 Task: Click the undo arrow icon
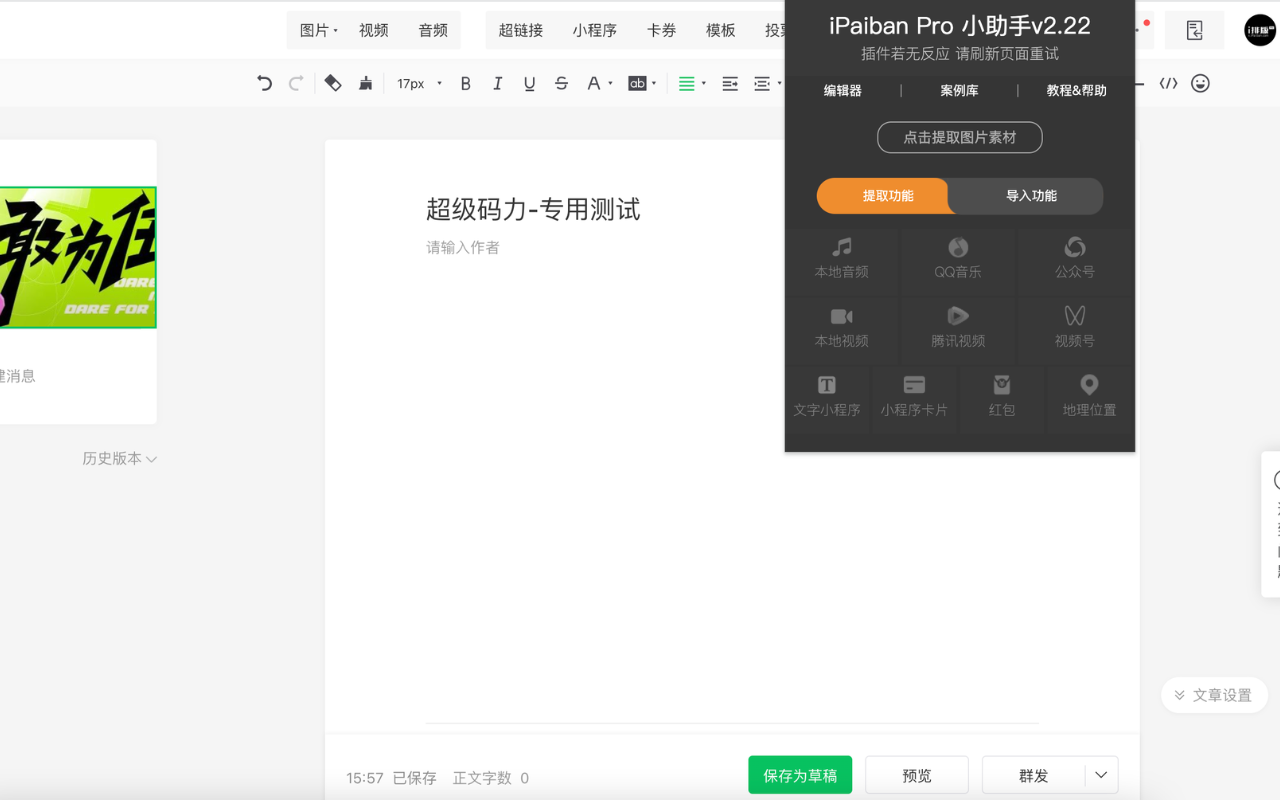(264, 84)
